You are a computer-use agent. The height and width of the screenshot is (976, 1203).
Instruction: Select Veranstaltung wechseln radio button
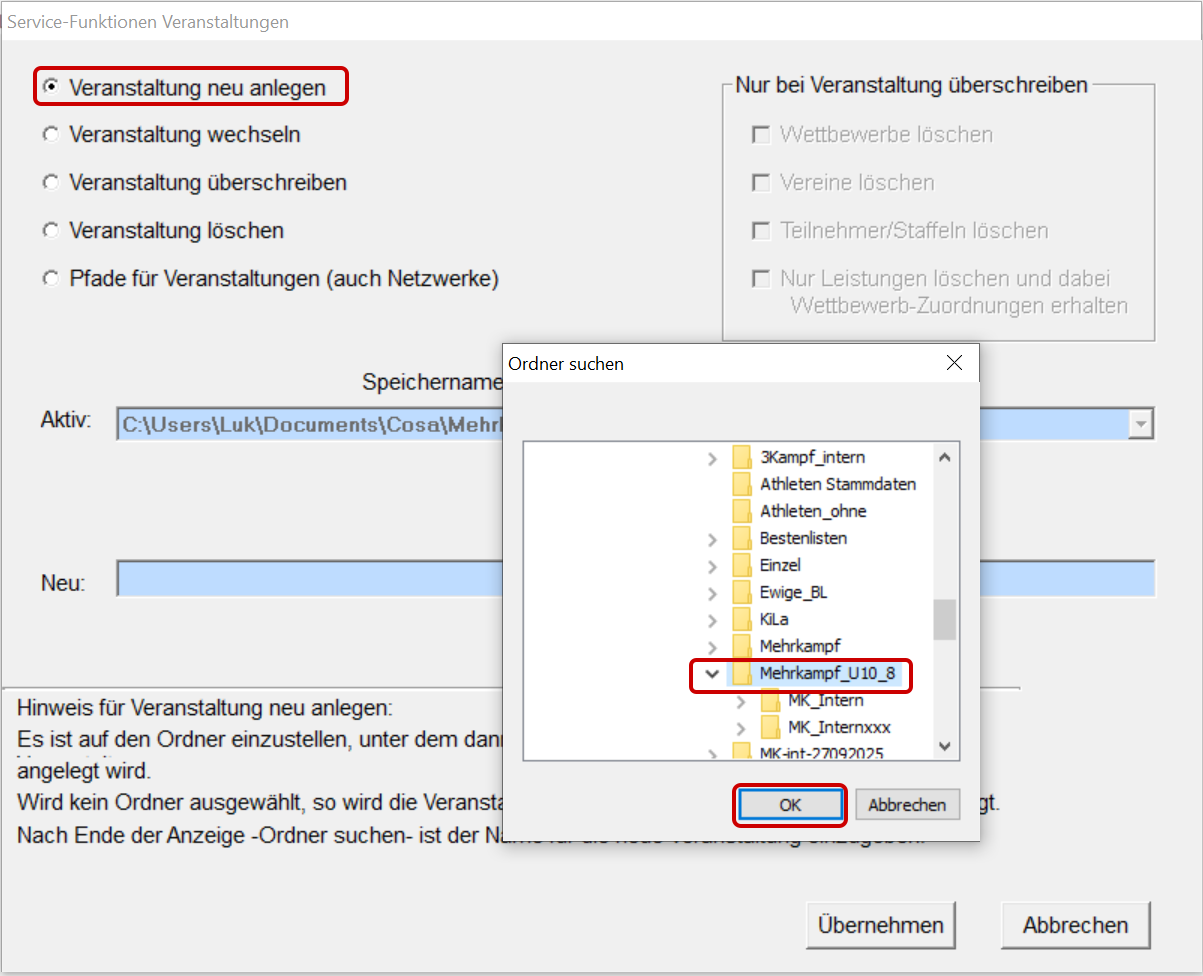pyautogui.click(x=50, y=134)
